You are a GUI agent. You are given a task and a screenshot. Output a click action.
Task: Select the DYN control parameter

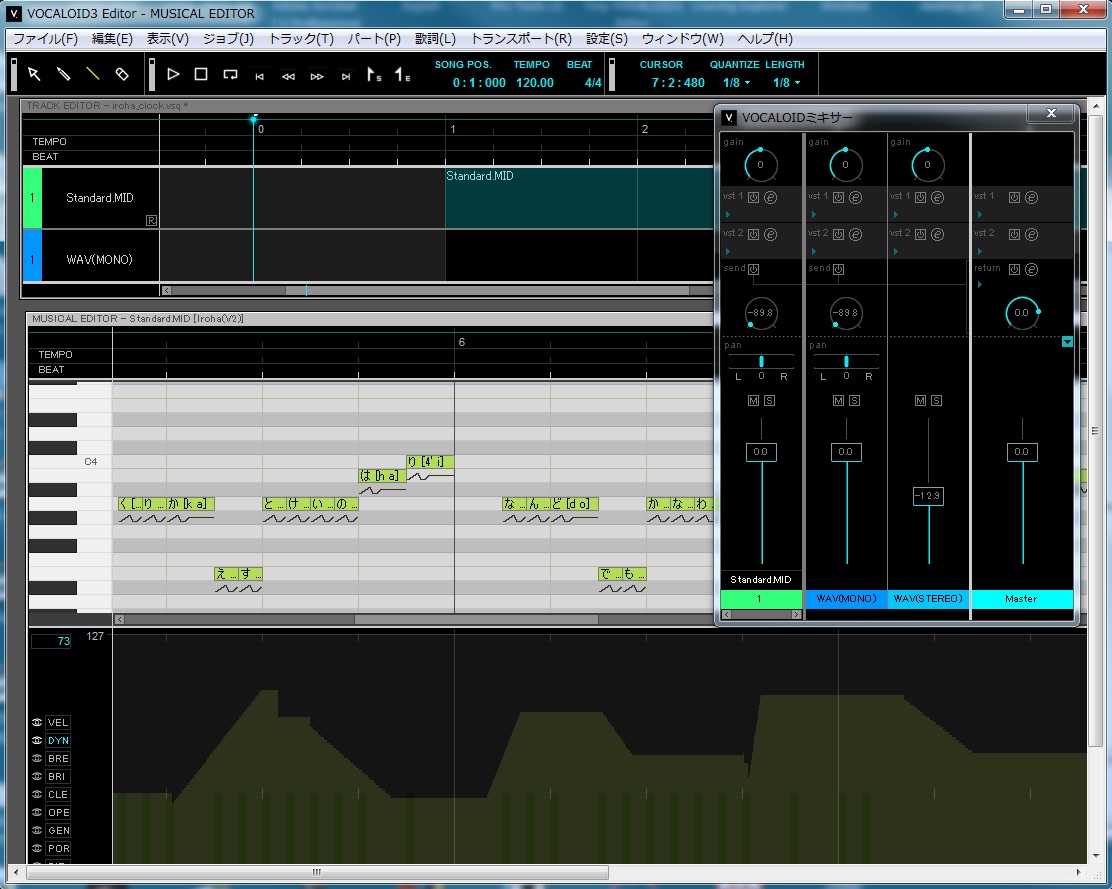[x=58, y=741]
